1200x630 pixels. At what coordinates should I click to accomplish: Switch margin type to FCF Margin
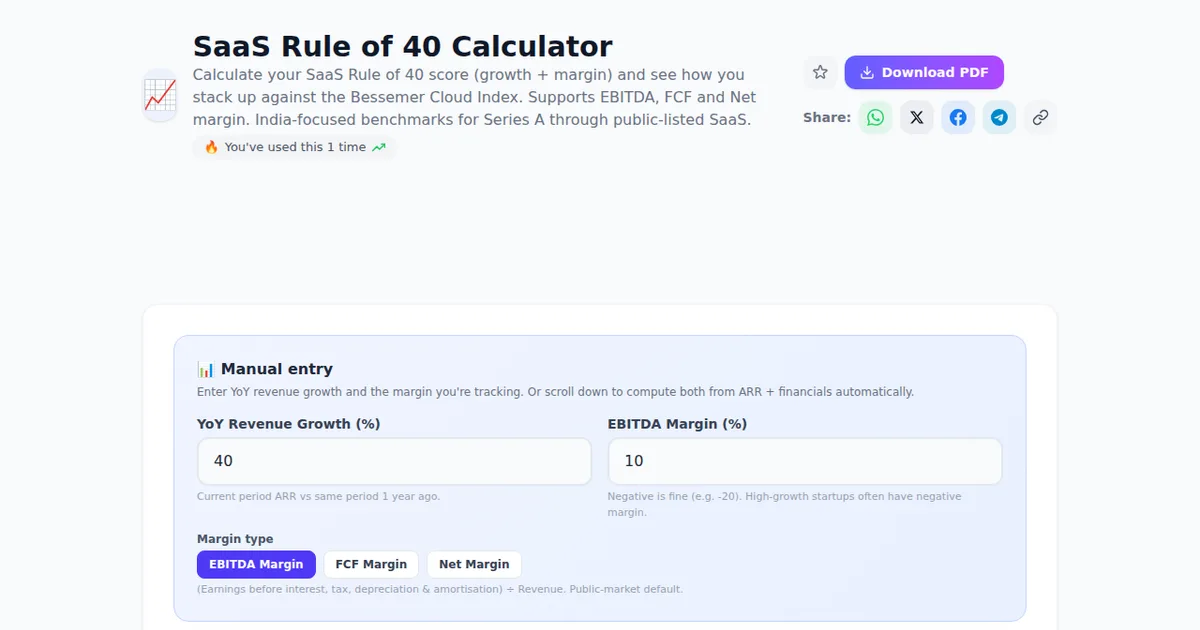[x=371, y=564]
